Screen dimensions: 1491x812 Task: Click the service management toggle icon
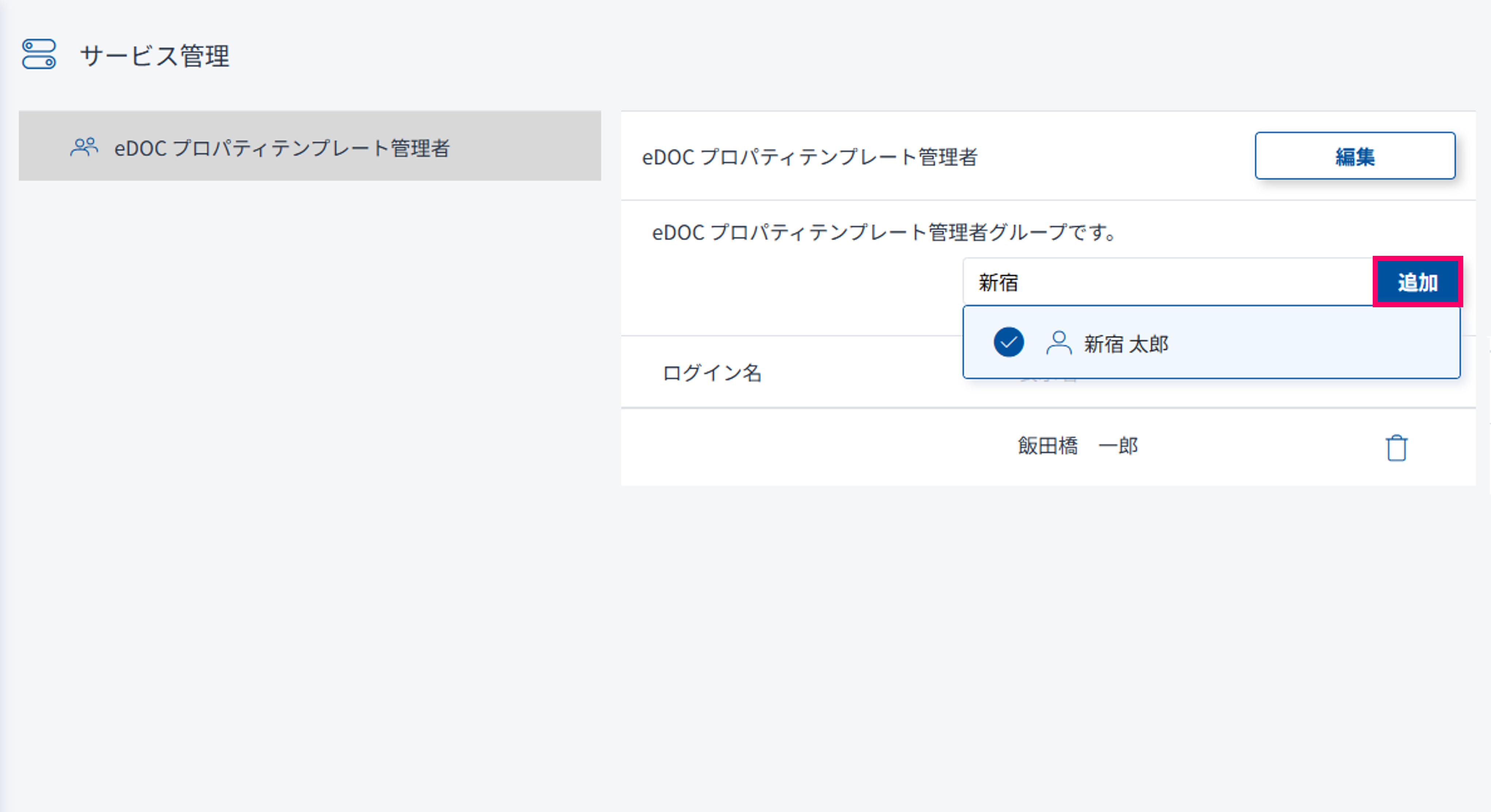39,54
